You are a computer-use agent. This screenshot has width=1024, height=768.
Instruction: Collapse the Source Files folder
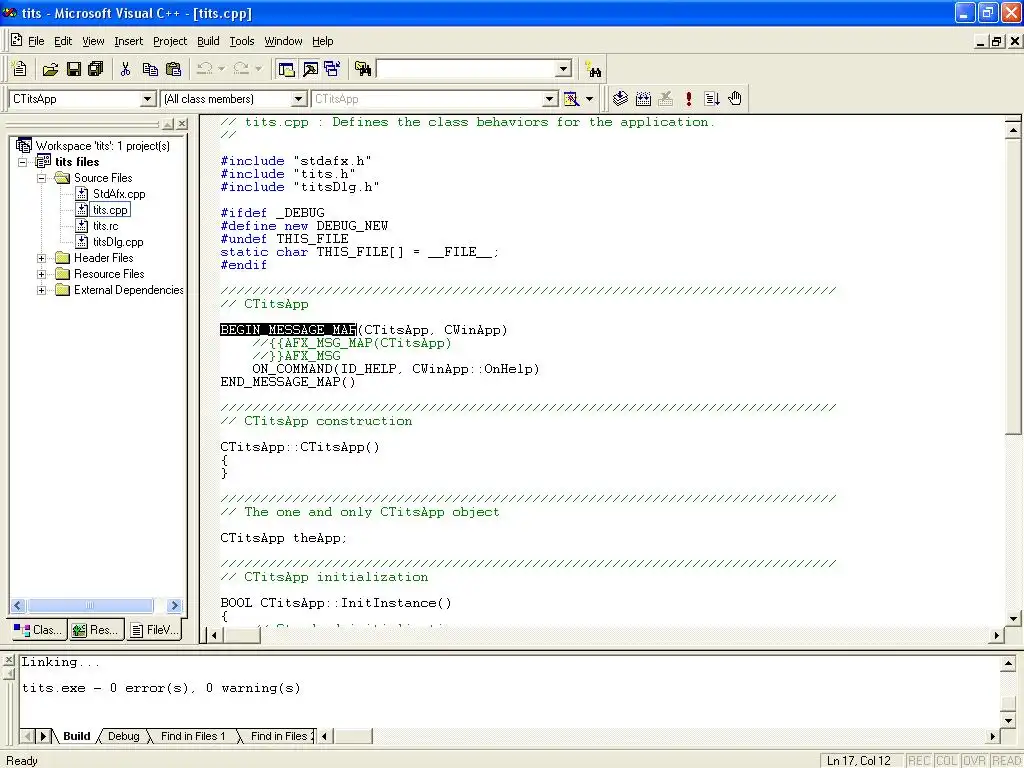point(41,178)
